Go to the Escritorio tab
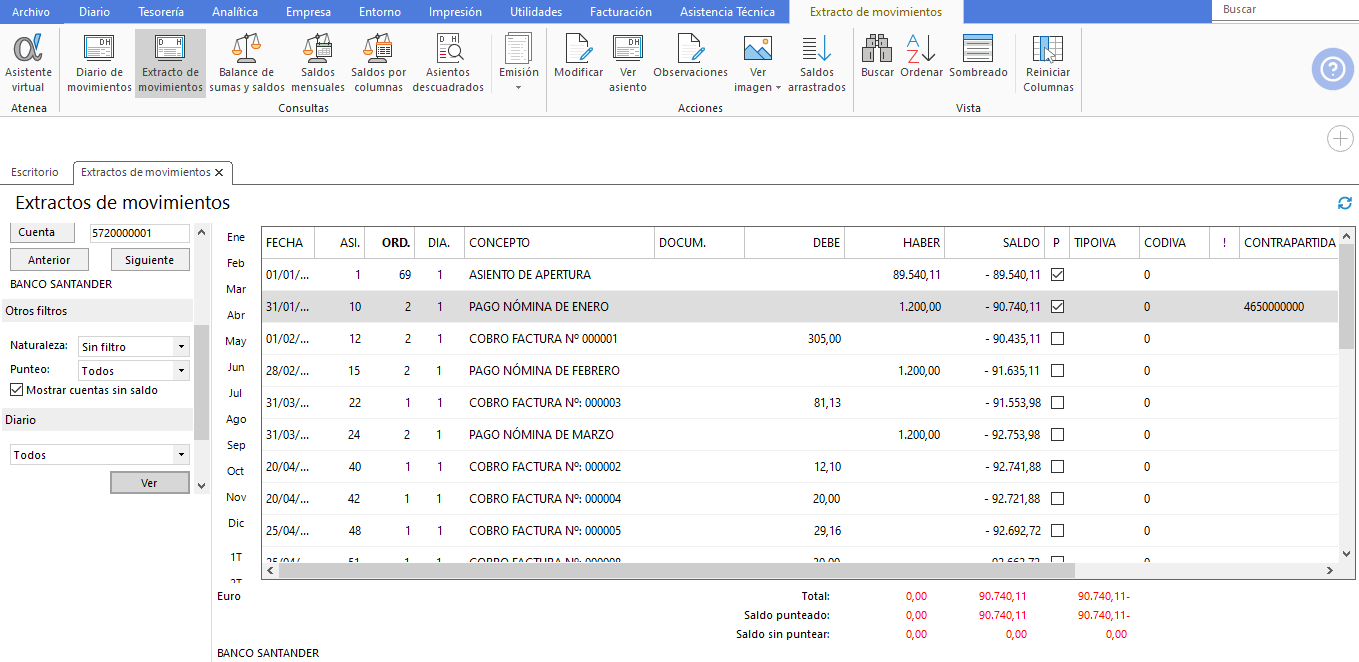 (35, 172)
